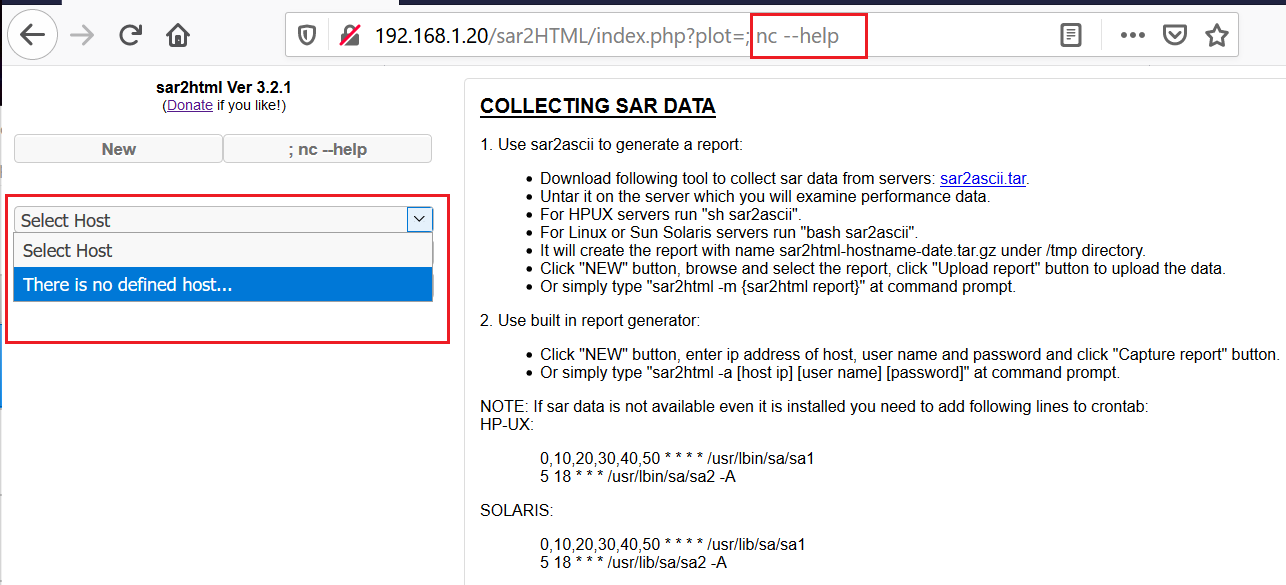The width and height of the screenshot is (1286, 585).
Task: Click the sar2html Ver 3.2.1 title
Action: pyautogui.click(x=223, y=88)
